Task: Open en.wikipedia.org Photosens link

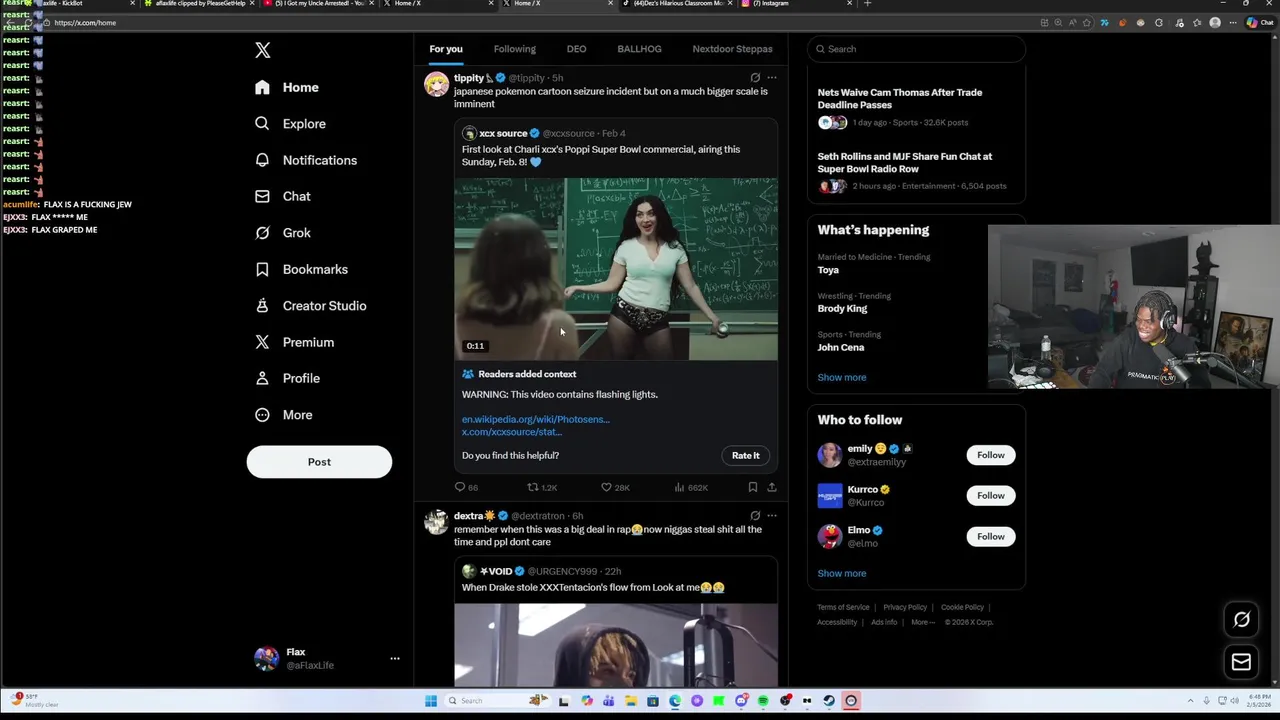Action: point(536,419)
